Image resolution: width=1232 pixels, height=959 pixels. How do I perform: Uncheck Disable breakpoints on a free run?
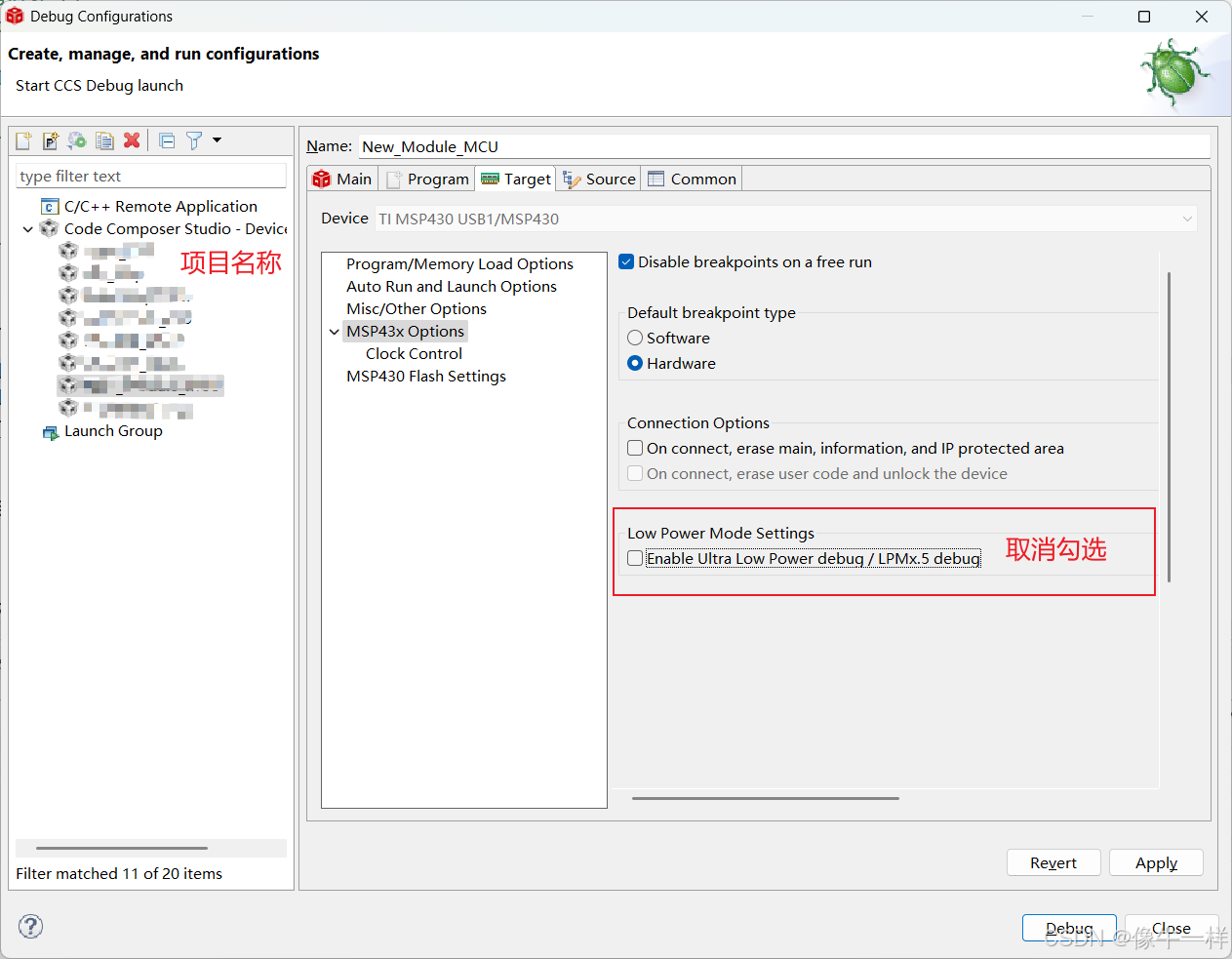tap(626, 261)
